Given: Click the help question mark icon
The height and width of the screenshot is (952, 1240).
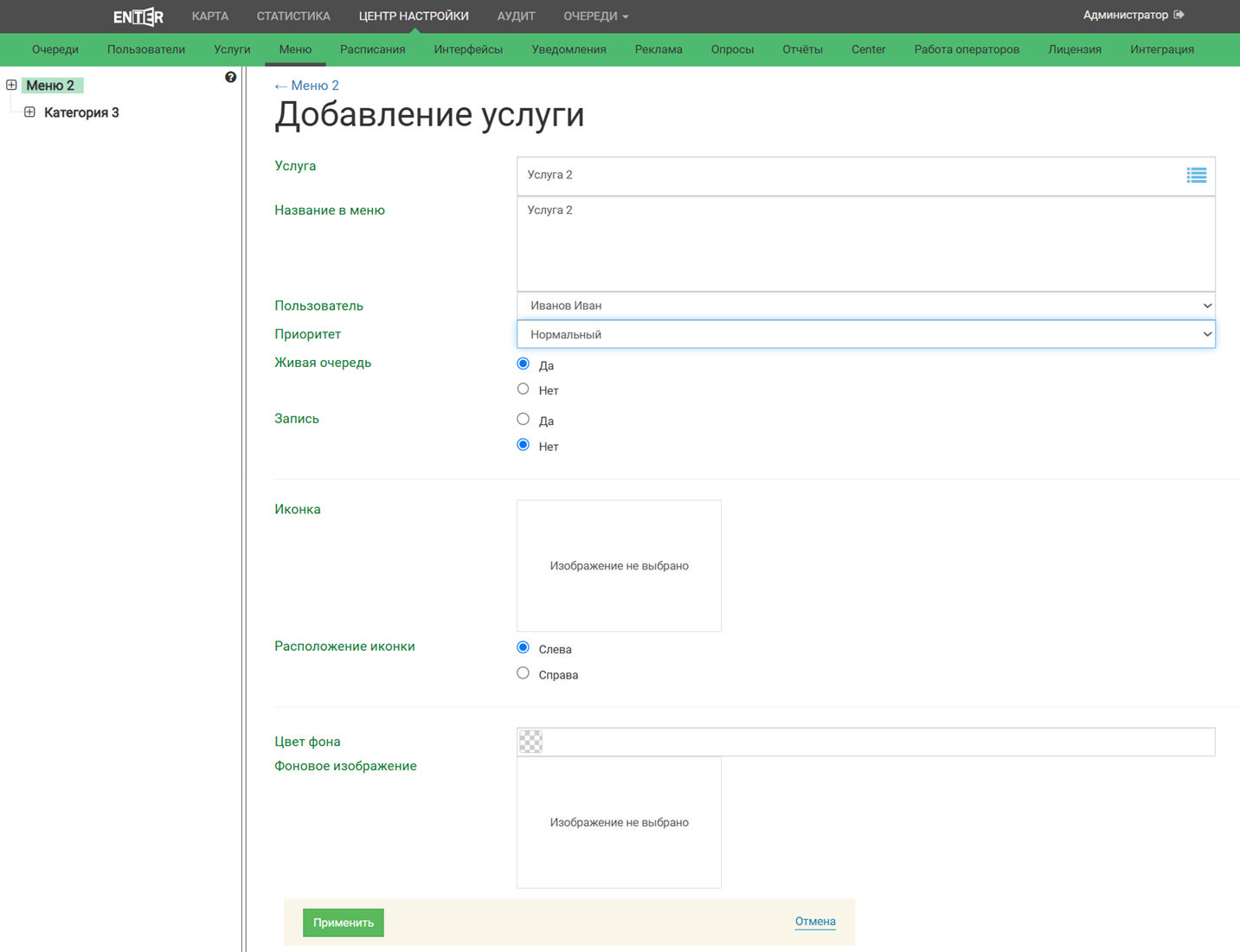Looking at the screenshot, I should (x=230, y=77).
